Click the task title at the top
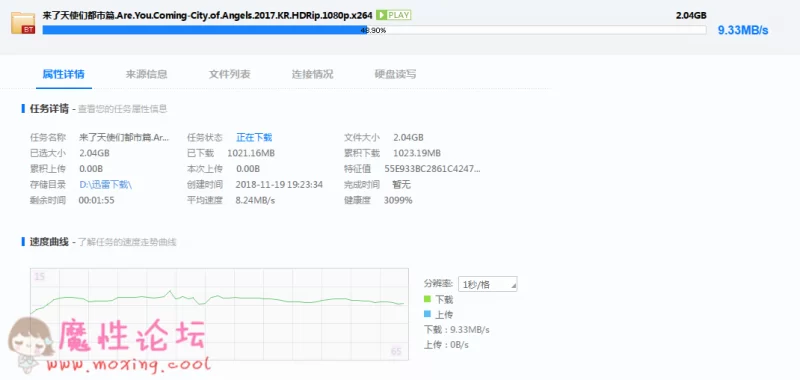 207,15
